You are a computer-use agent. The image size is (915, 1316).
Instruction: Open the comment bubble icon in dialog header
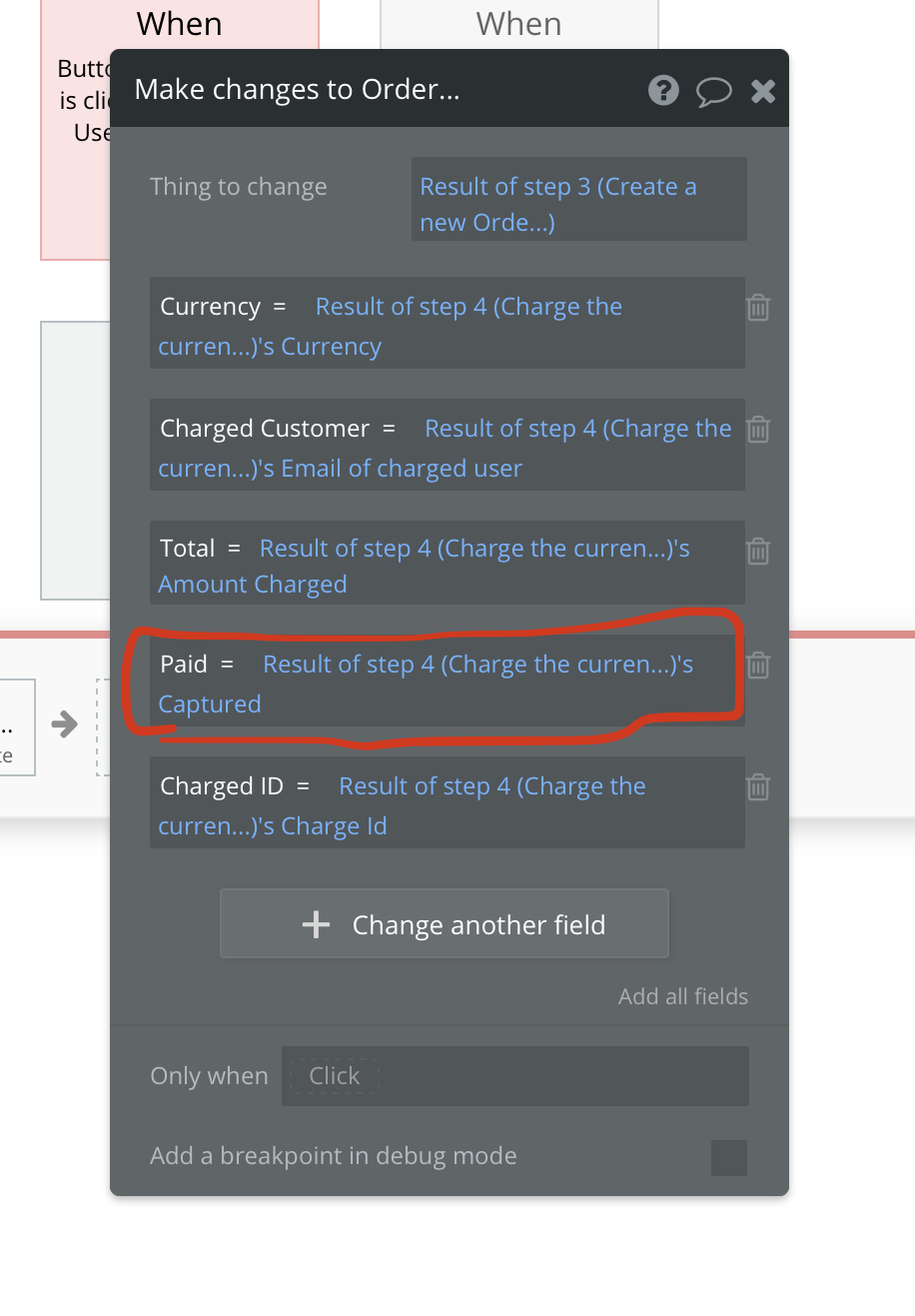click(713, 92)
